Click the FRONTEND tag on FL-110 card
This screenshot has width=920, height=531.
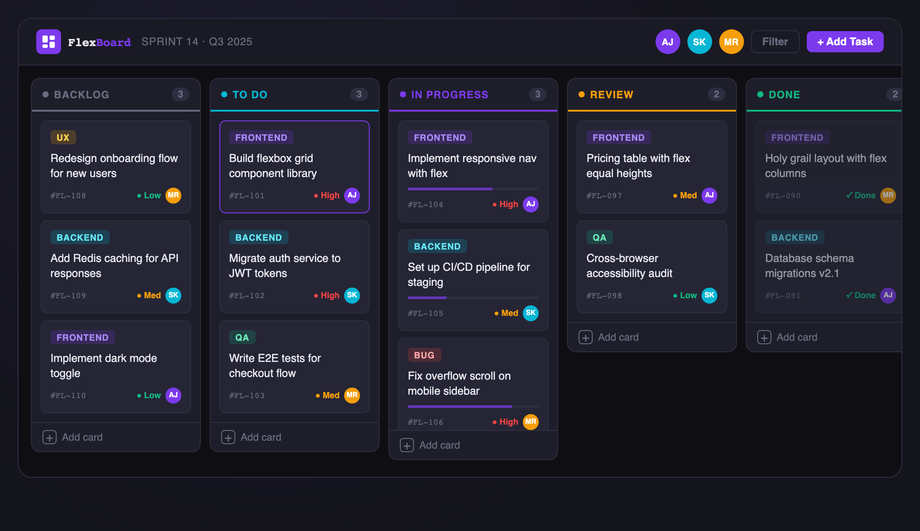pos(82,337)
